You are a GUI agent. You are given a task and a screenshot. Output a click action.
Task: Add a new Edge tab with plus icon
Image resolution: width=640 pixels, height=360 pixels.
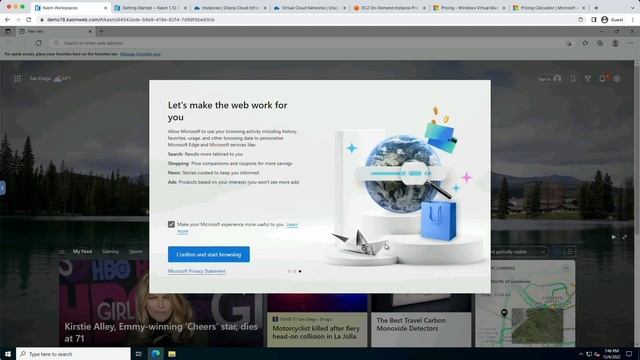pyautogui.click(x=101, y=31)
